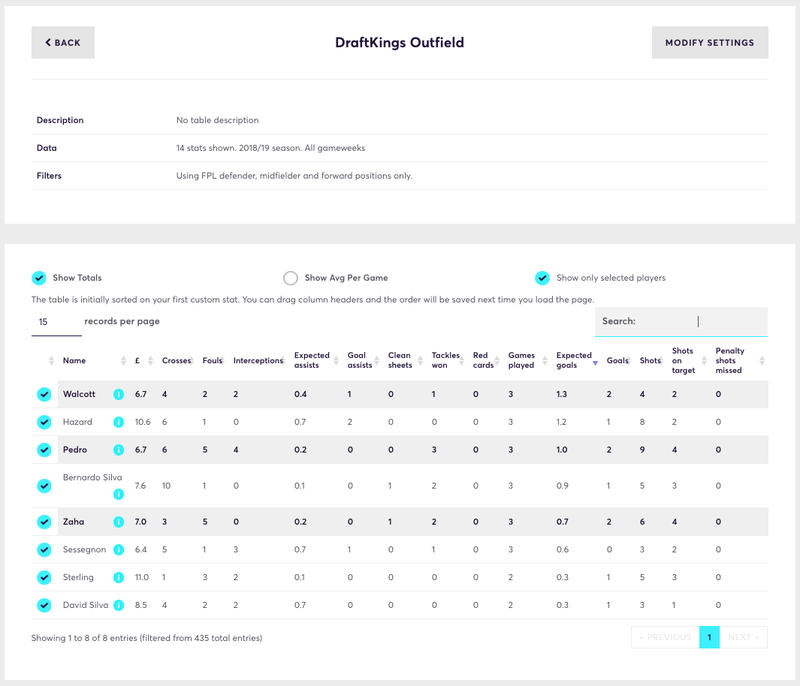Sort table by Fouls column

212,361
